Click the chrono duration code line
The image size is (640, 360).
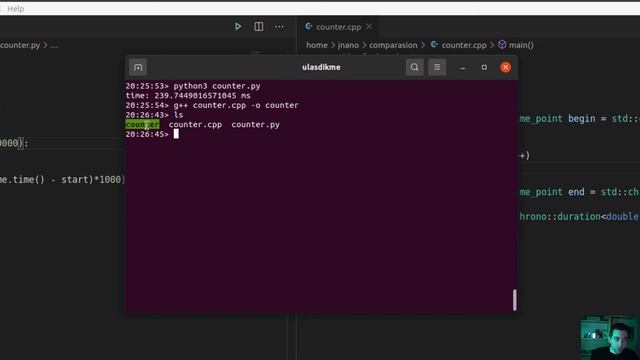coord(580,216)
